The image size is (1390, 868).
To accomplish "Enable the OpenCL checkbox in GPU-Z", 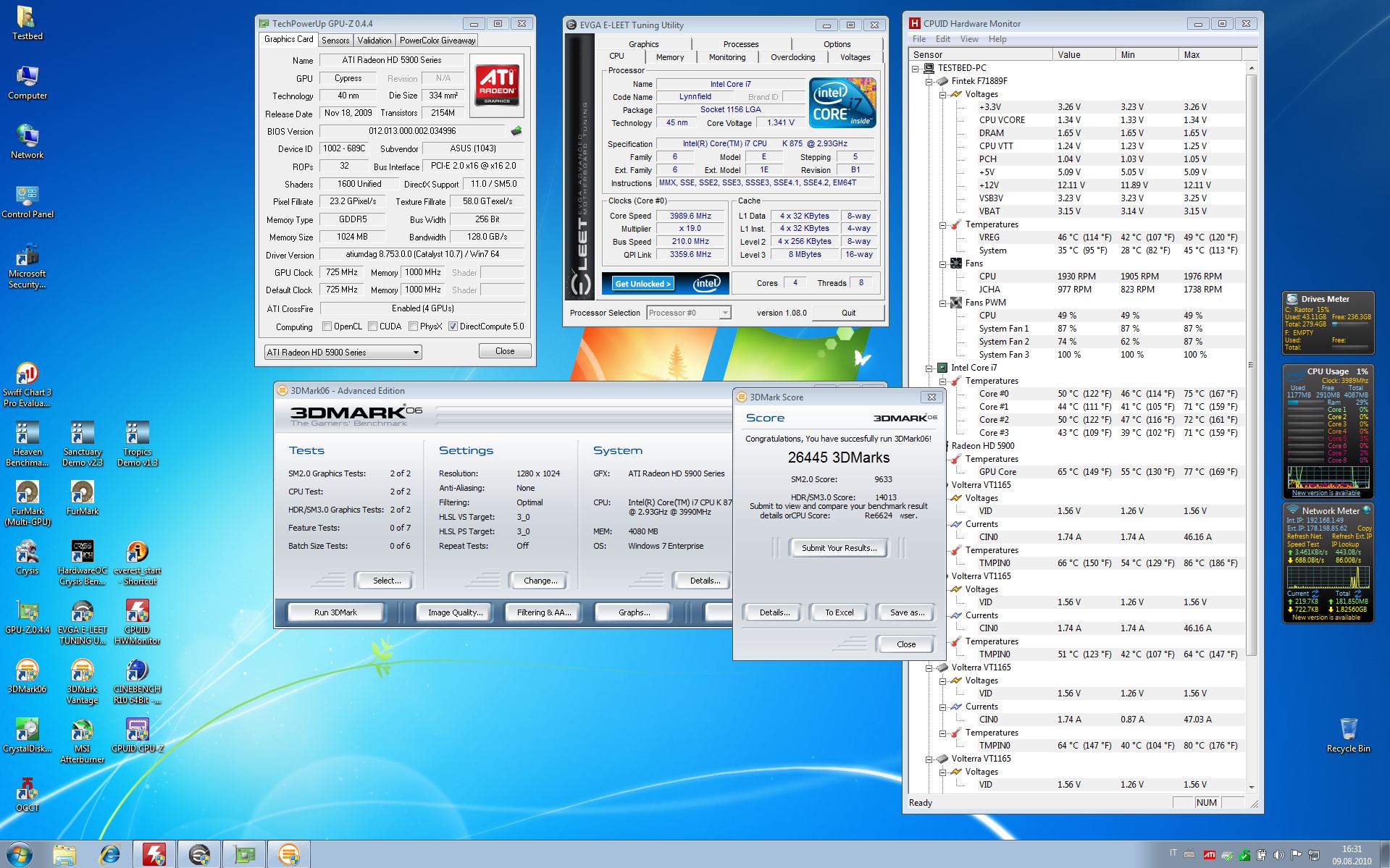I will 327,326.
